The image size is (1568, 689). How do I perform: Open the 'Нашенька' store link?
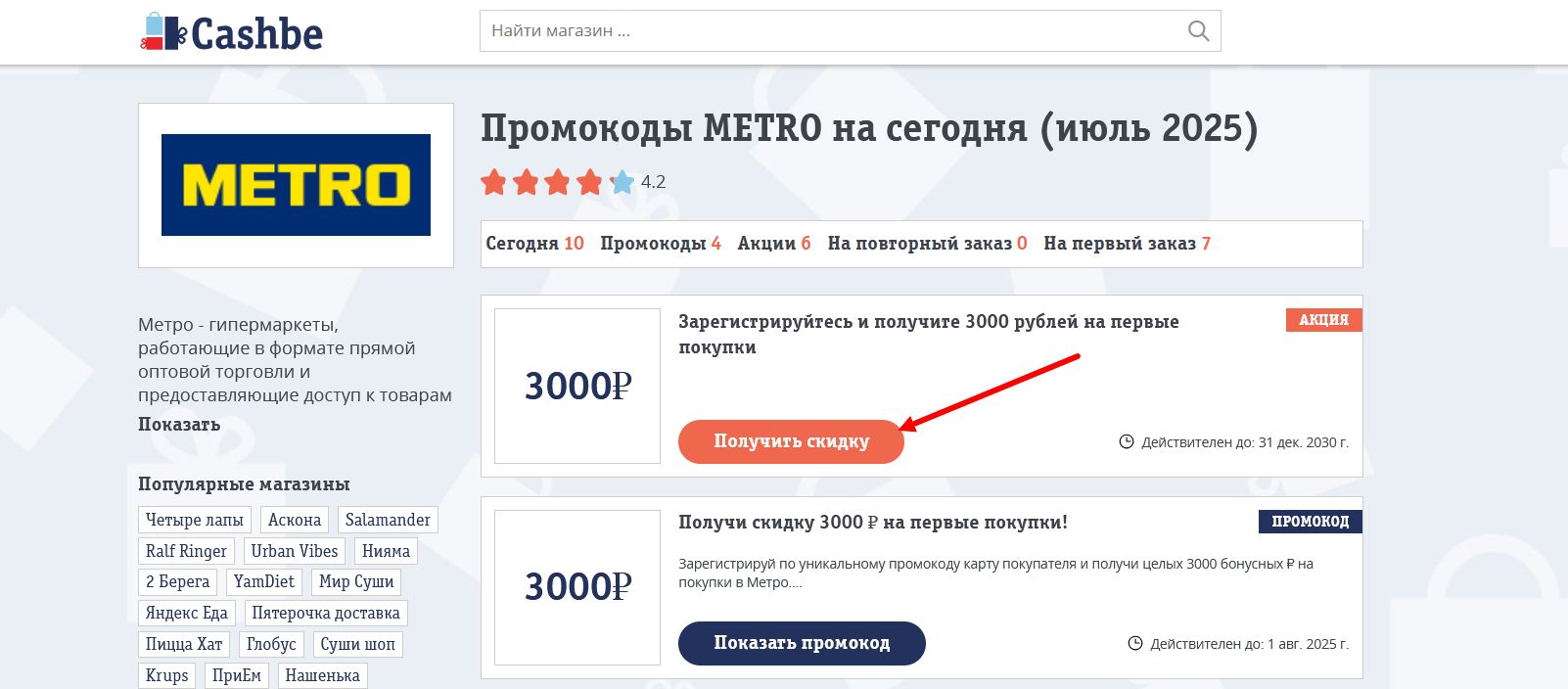tap(323, 675)
